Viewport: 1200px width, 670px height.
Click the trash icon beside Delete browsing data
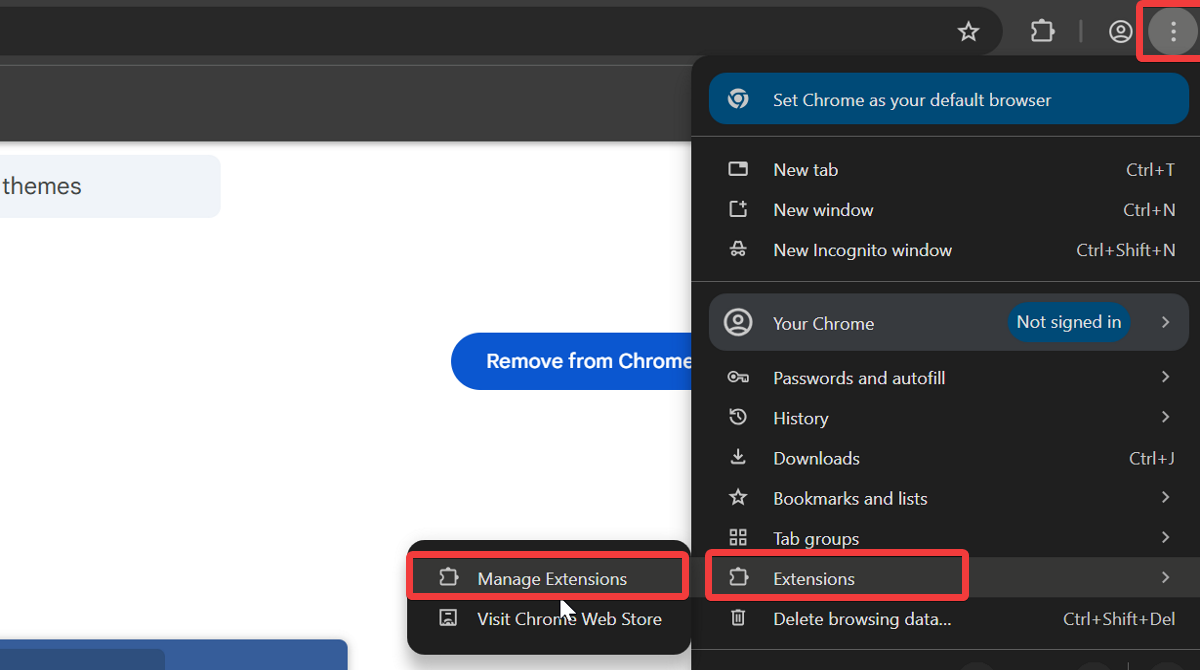pyautogui.click(x=738, y=618)
